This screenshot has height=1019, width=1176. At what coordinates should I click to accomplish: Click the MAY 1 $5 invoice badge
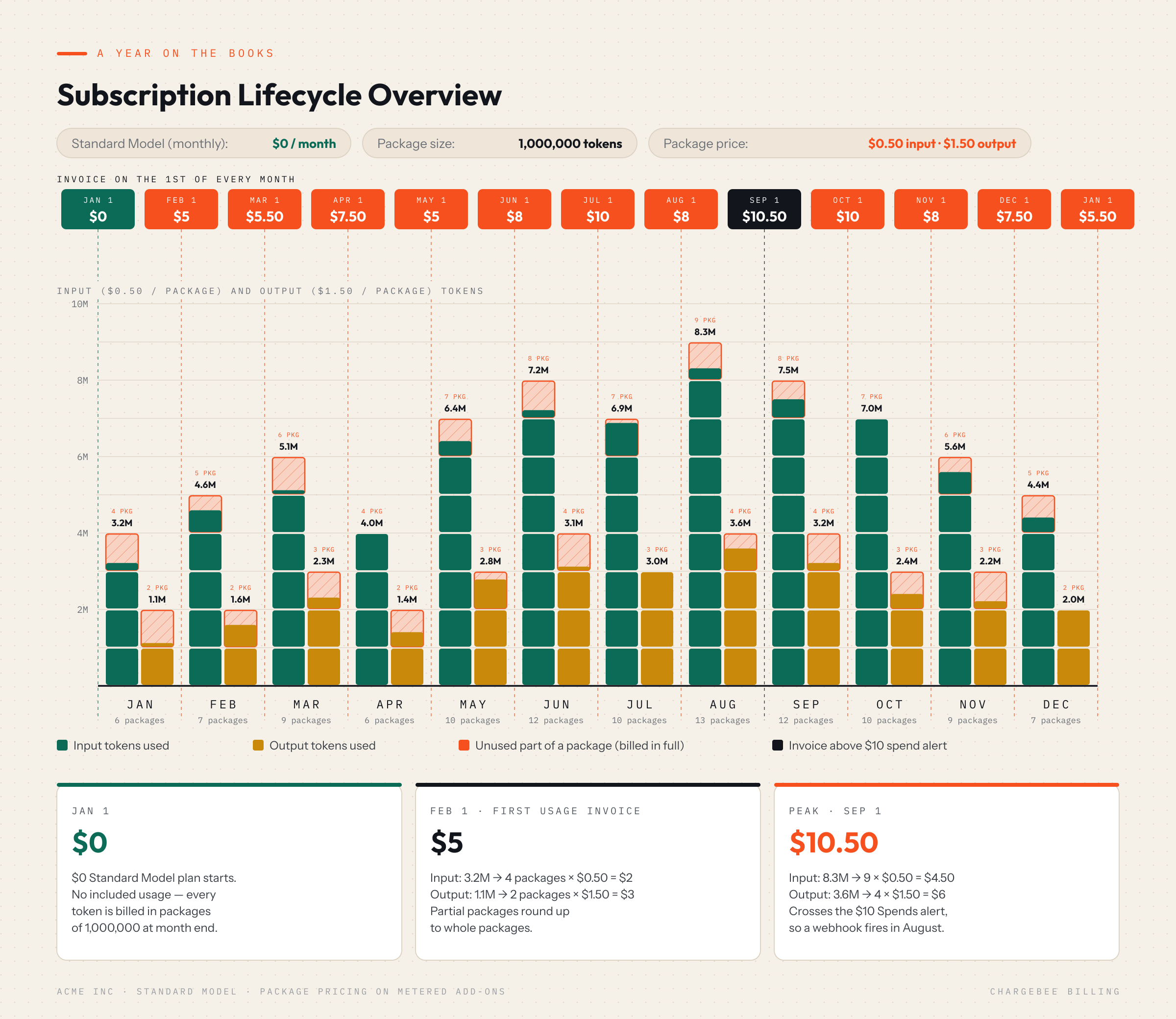coord(431,209)
